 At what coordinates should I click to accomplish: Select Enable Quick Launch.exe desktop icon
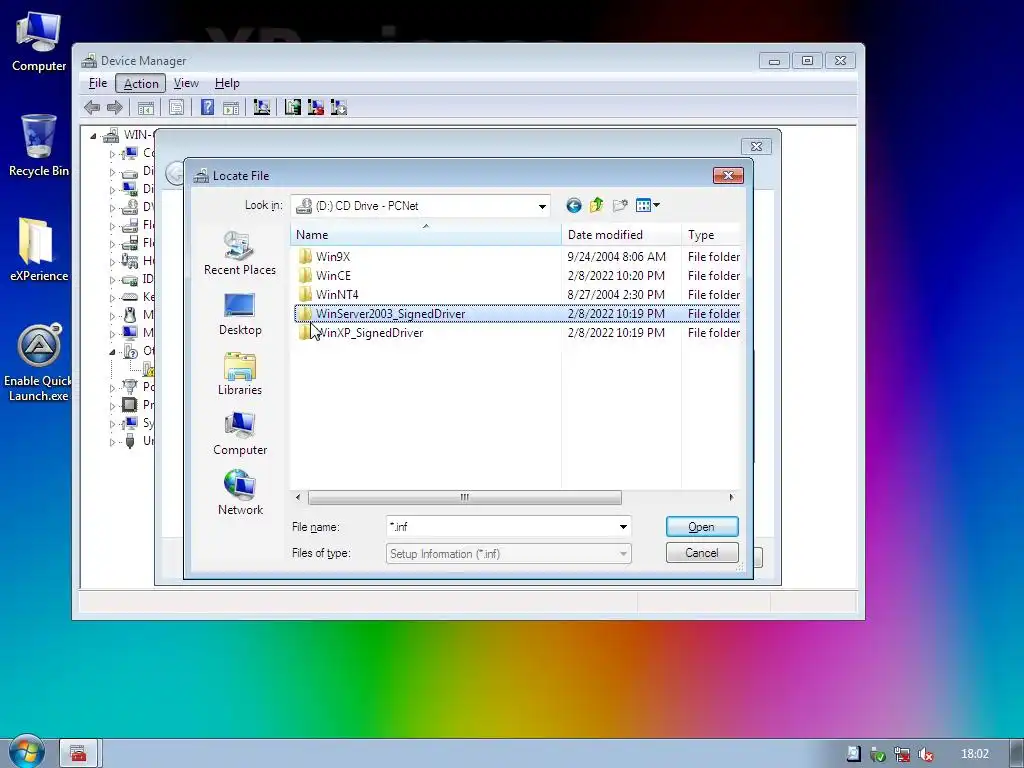tap(39, 363)
